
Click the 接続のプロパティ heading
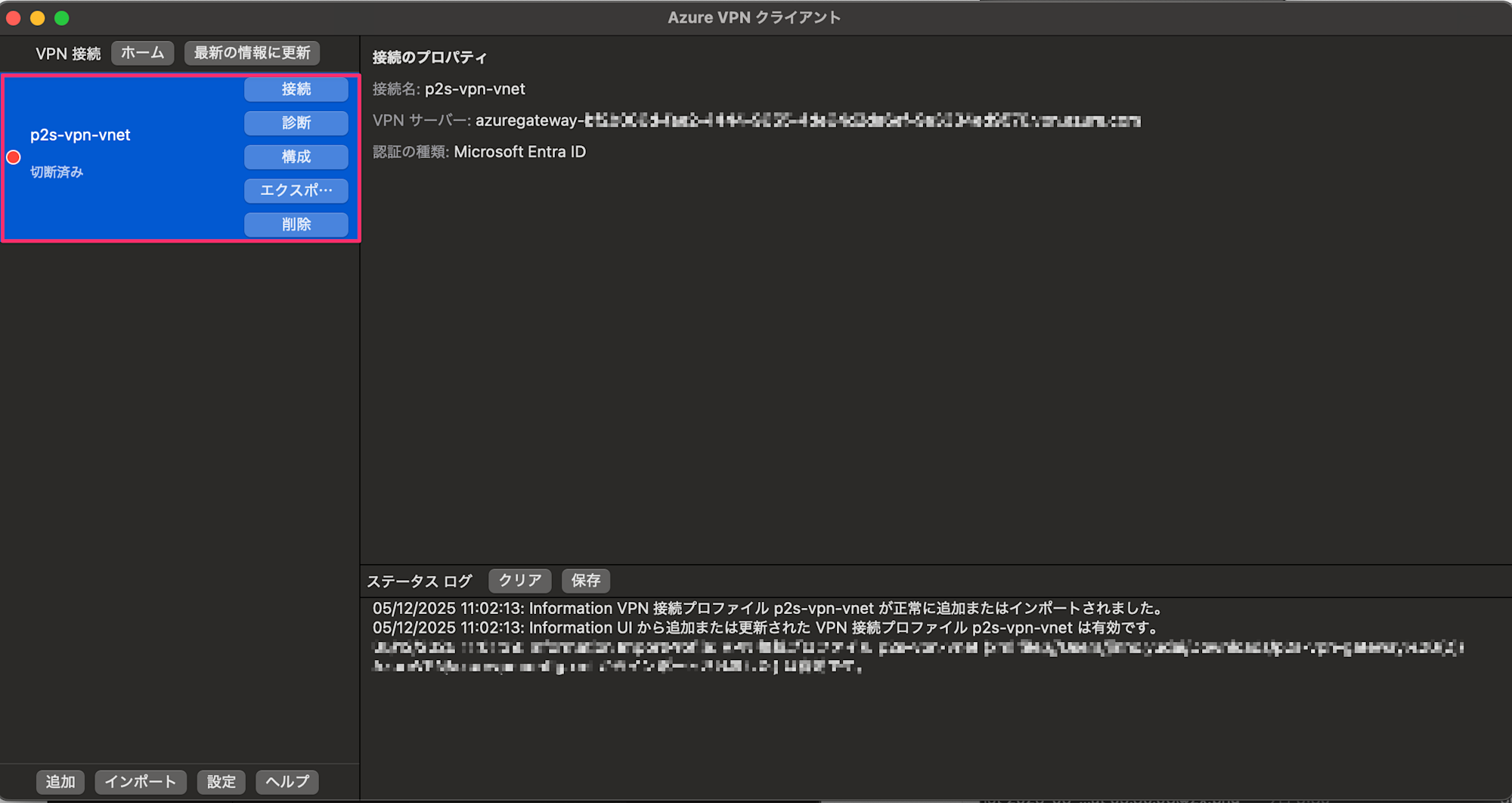click(429, 57)
